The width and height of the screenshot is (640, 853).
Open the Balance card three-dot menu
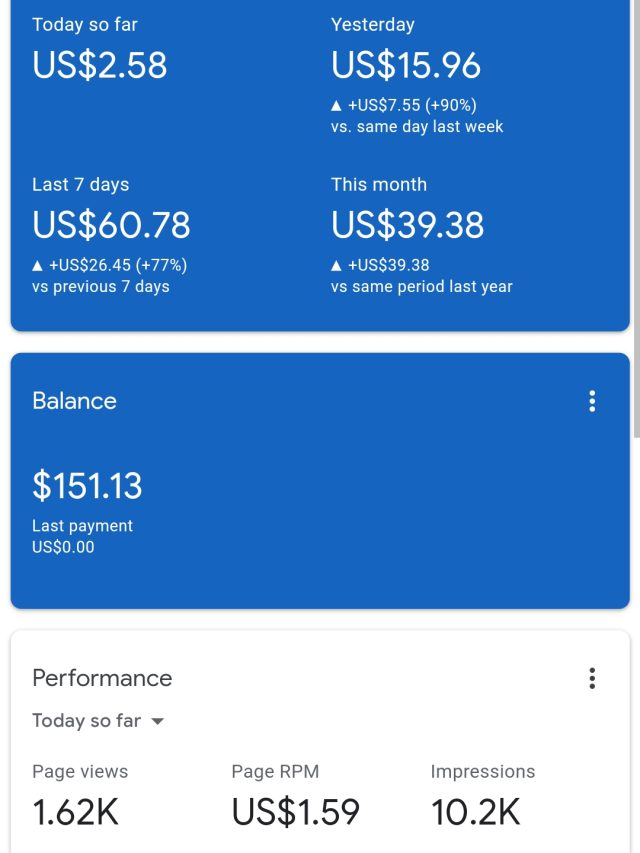[x=592, y=401]
